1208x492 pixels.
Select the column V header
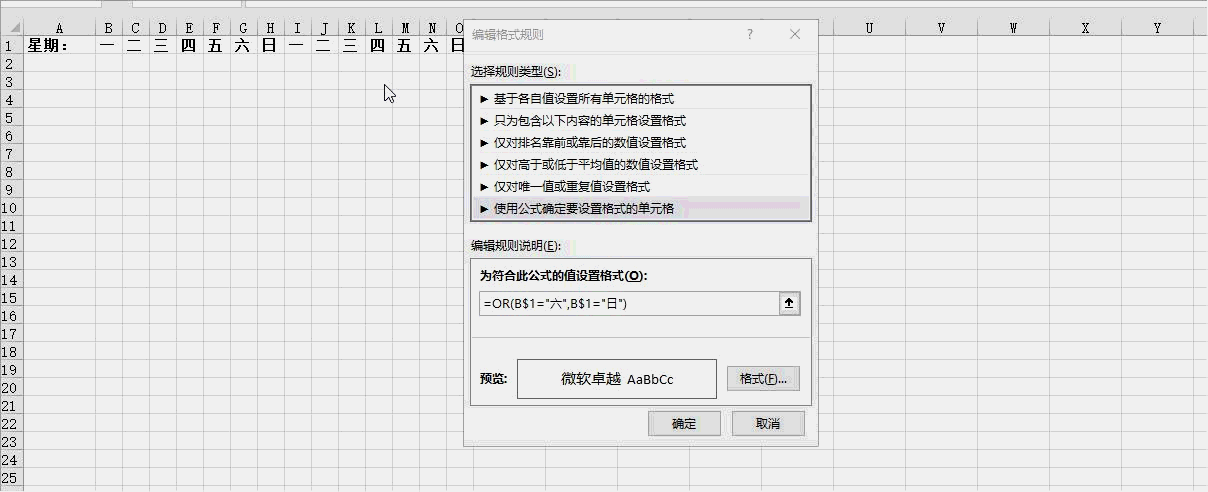coord(941,28)
